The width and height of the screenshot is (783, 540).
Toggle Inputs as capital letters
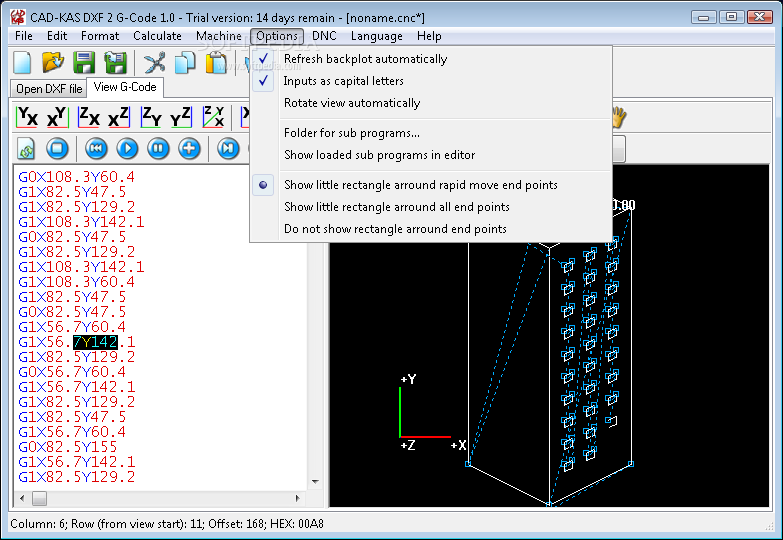[431, 81]
